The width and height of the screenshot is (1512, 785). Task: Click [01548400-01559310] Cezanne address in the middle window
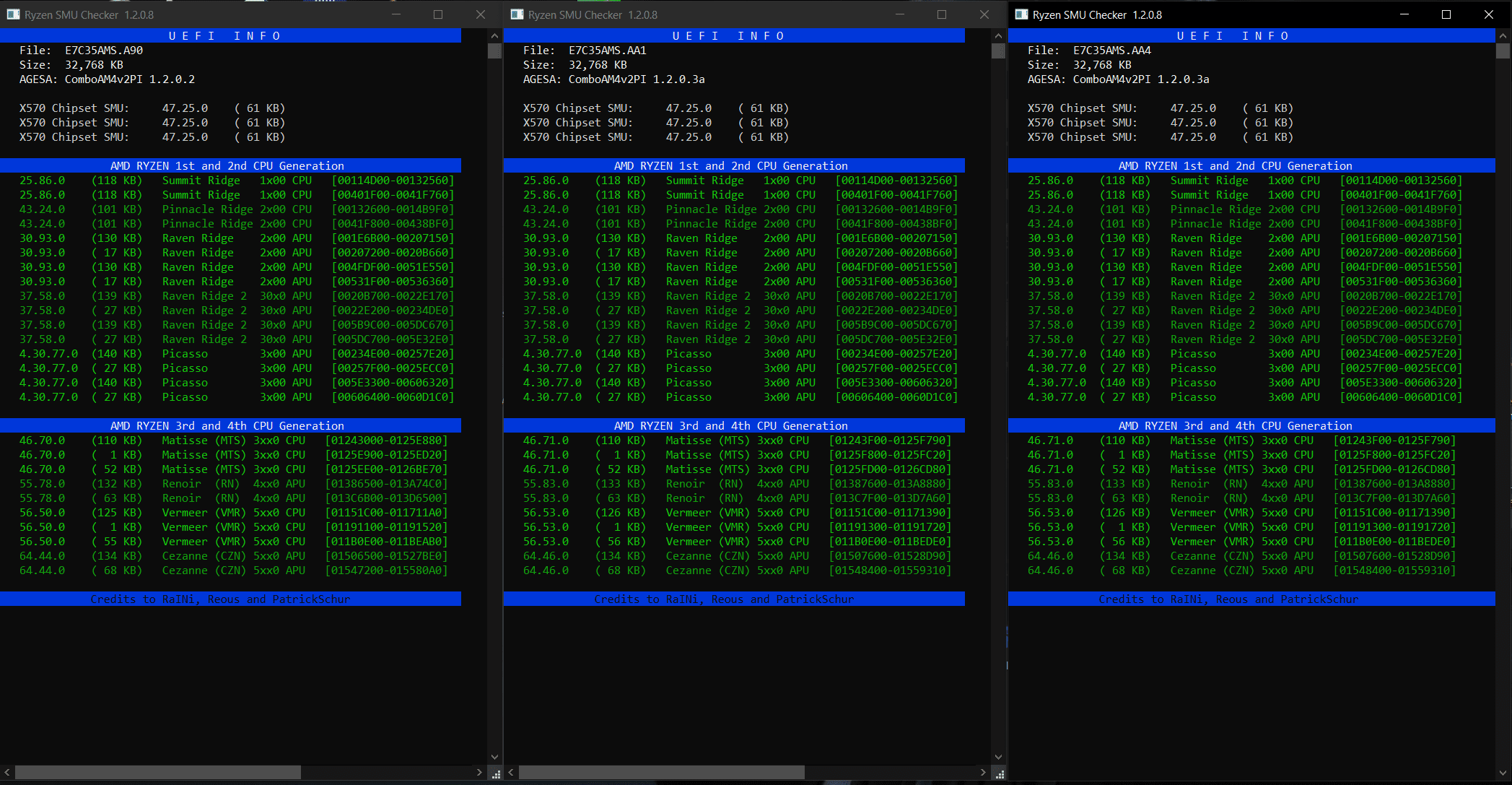(x=891, y=571)
